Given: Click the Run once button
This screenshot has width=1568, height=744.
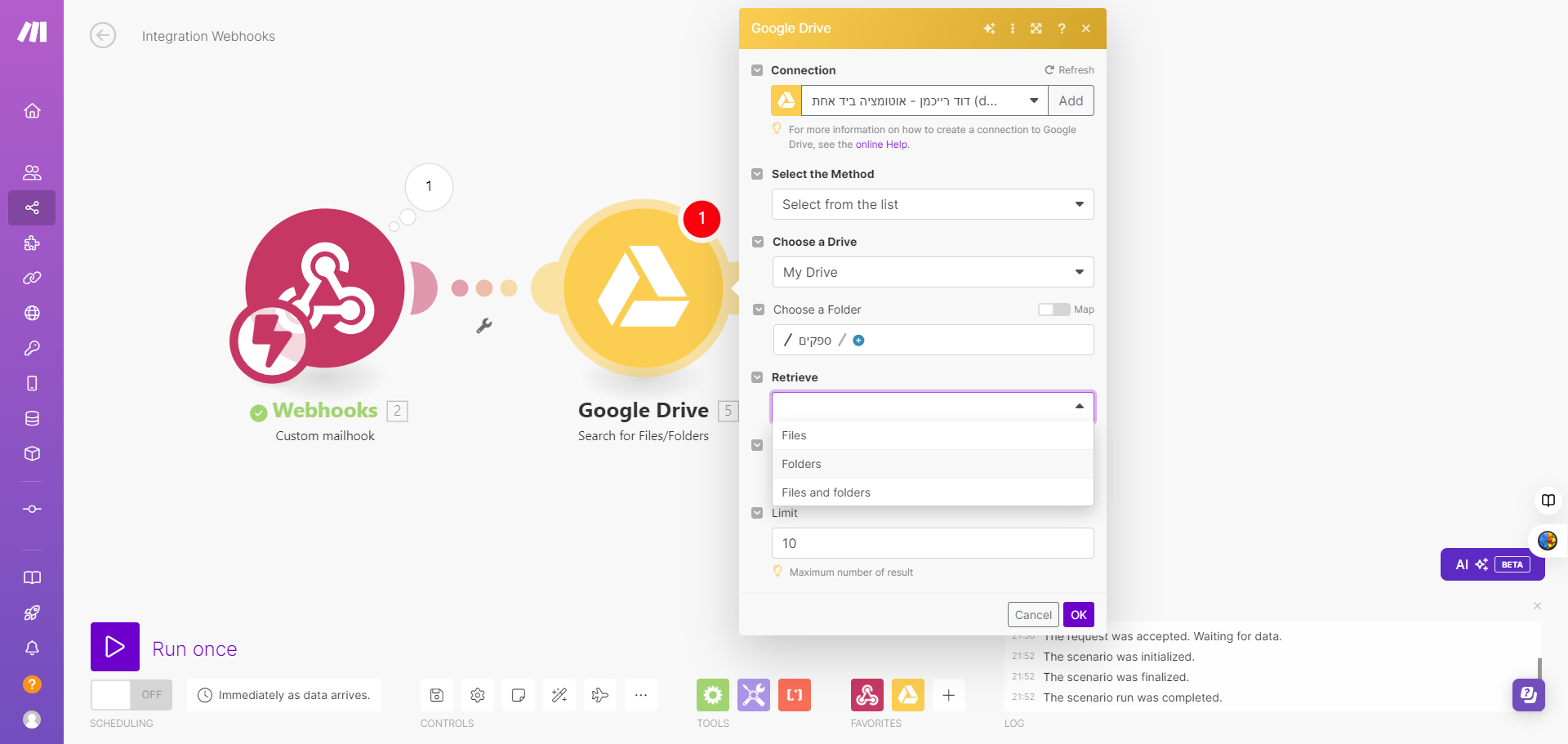Looking at the screenshot, I should 115,647.
